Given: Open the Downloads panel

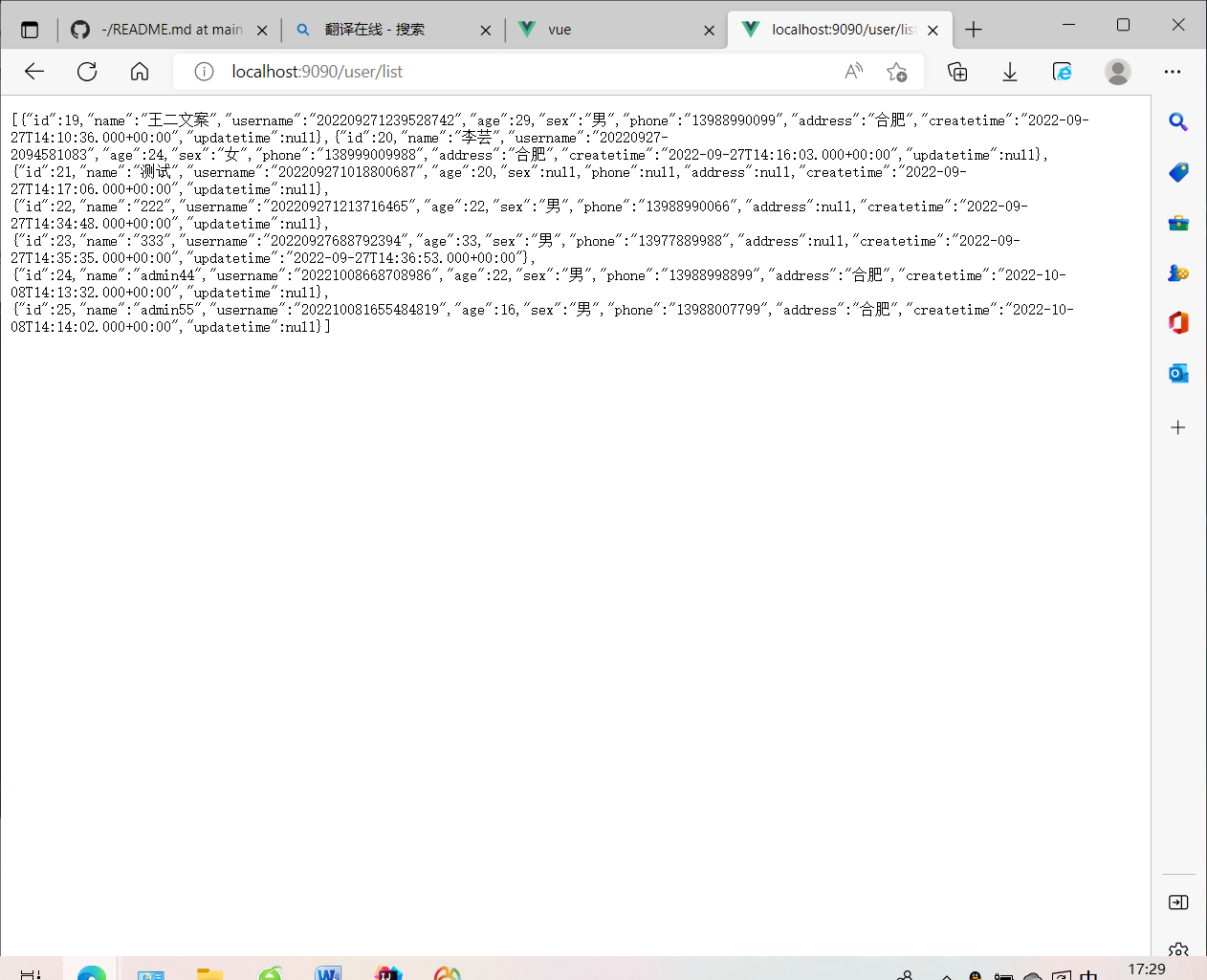Looking at the screenshot, I should click(1010, 72).
